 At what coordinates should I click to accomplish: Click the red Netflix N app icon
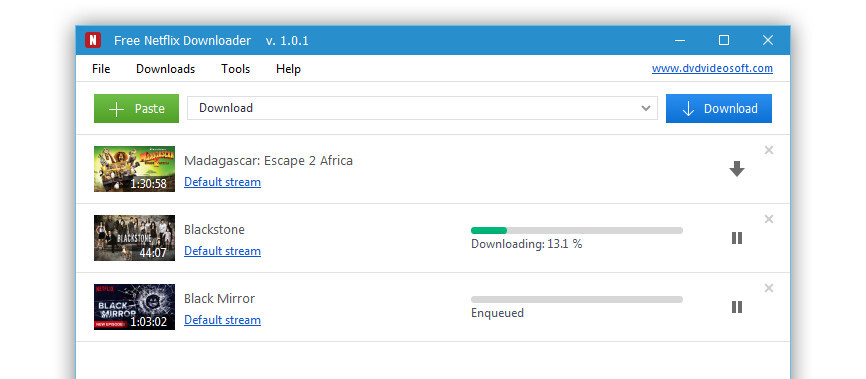coord(93,40)
